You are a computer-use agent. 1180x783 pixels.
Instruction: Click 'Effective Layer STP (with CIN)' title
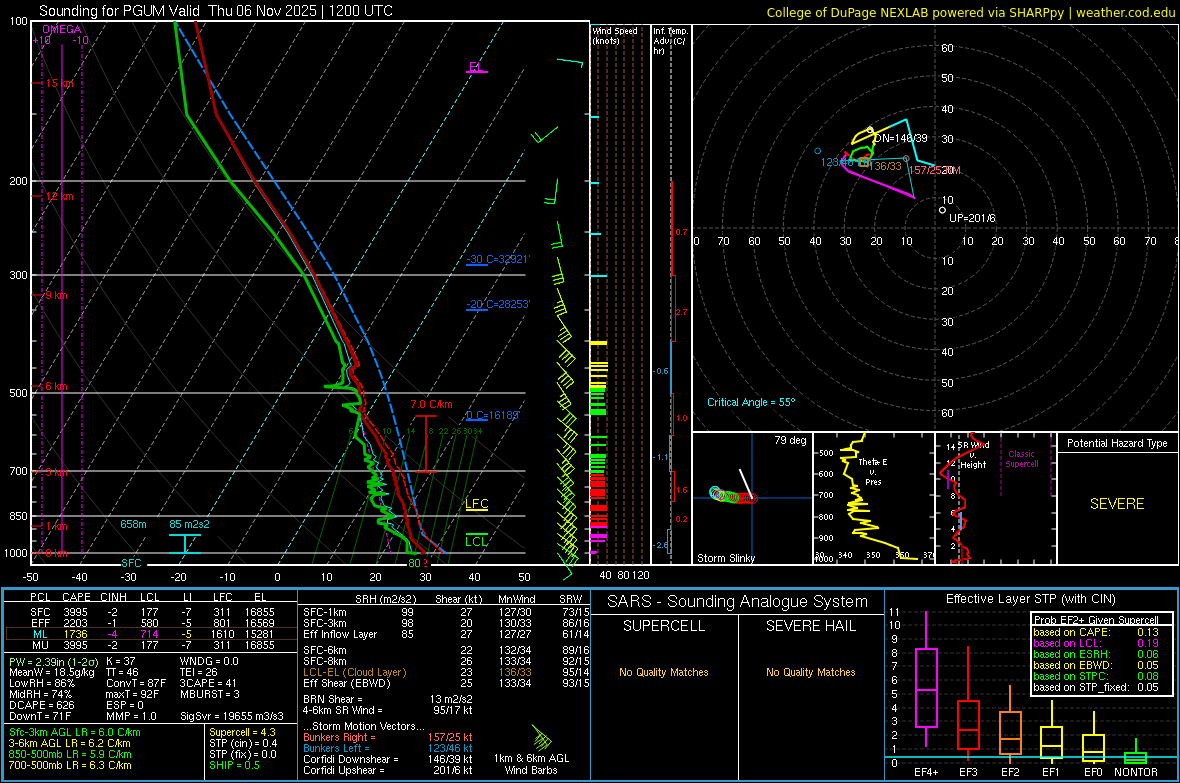point(1030,599)
